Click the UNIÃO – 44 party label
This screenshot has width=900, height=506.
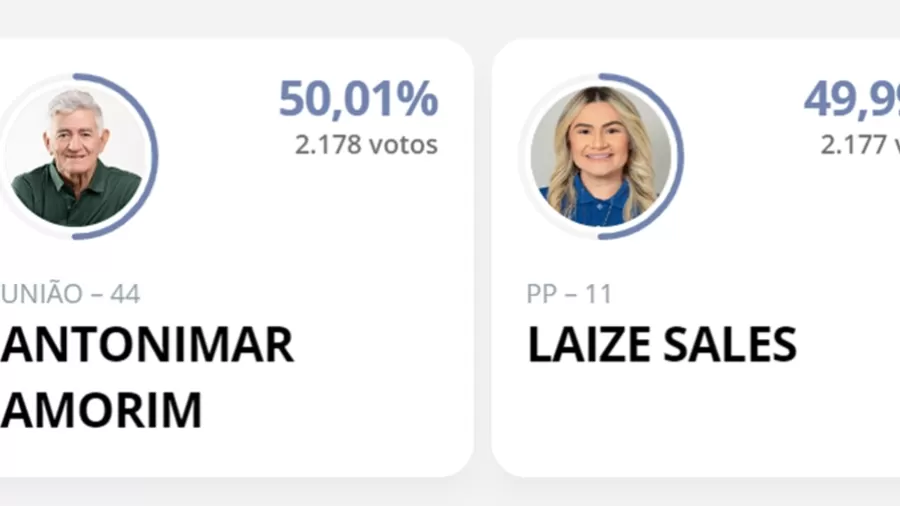(70, 294)
